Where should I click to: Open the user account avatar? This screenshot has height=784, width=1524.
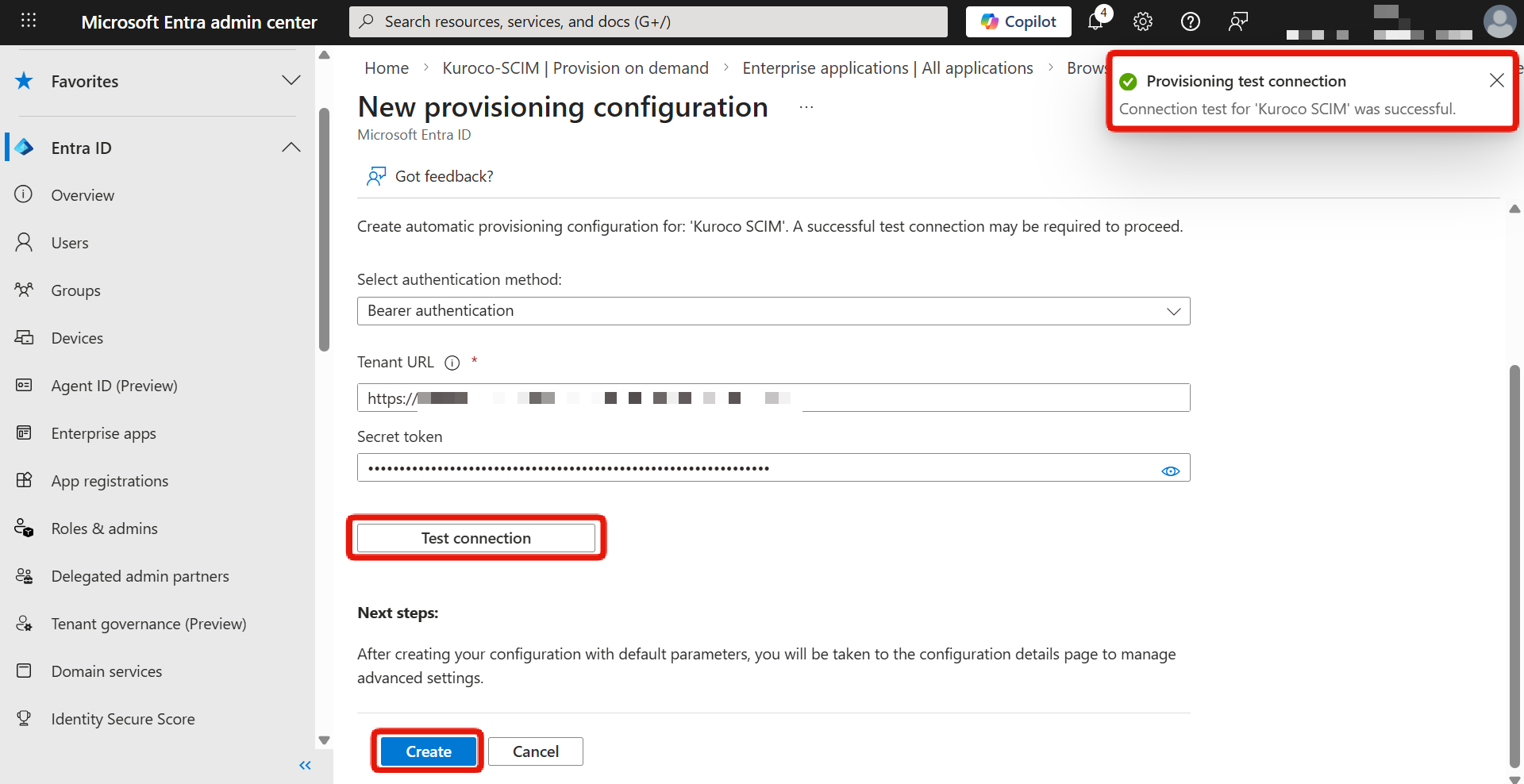click(x=1499, y=21)
